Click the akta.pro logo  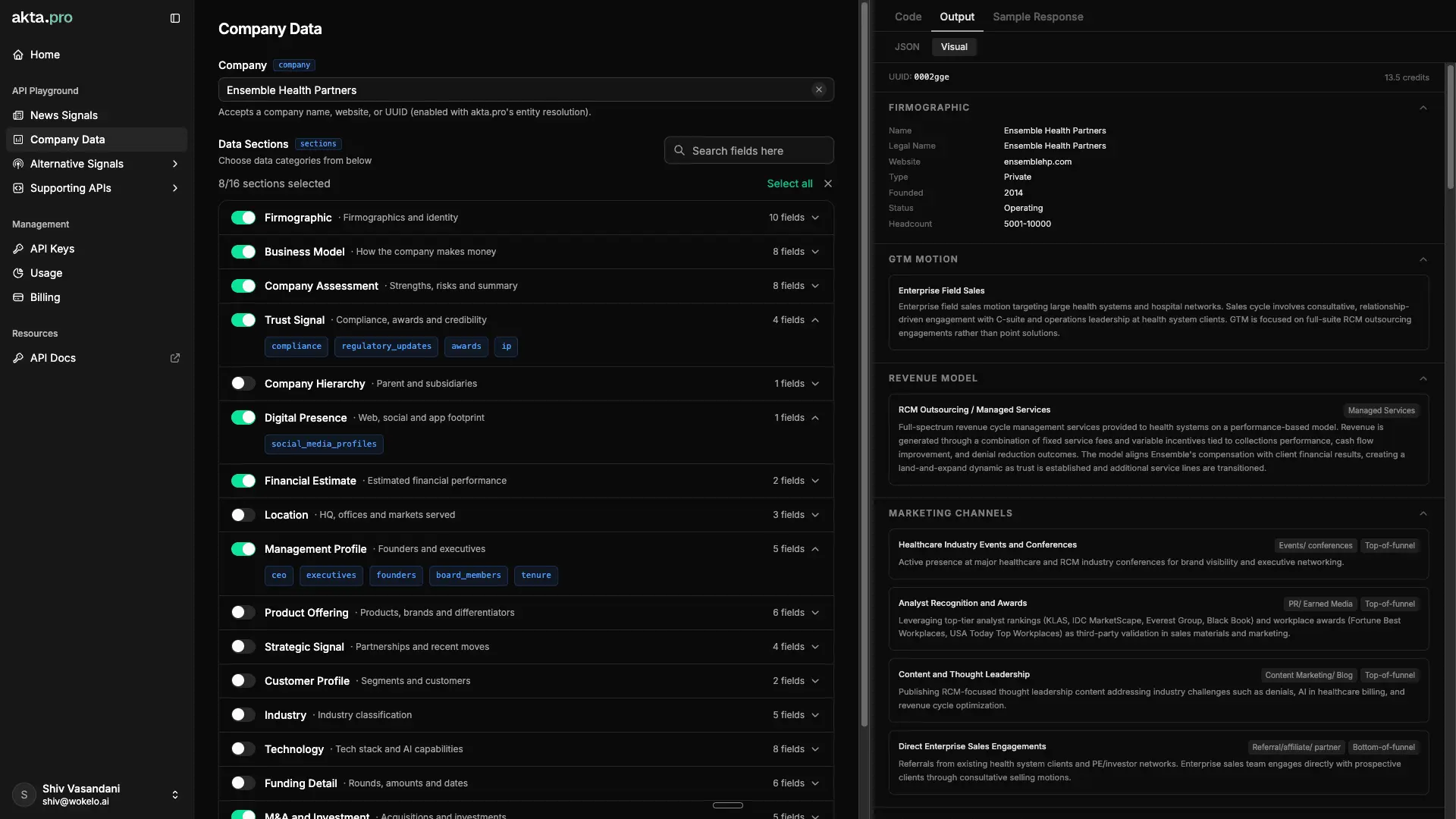click(x=42, y=17)
